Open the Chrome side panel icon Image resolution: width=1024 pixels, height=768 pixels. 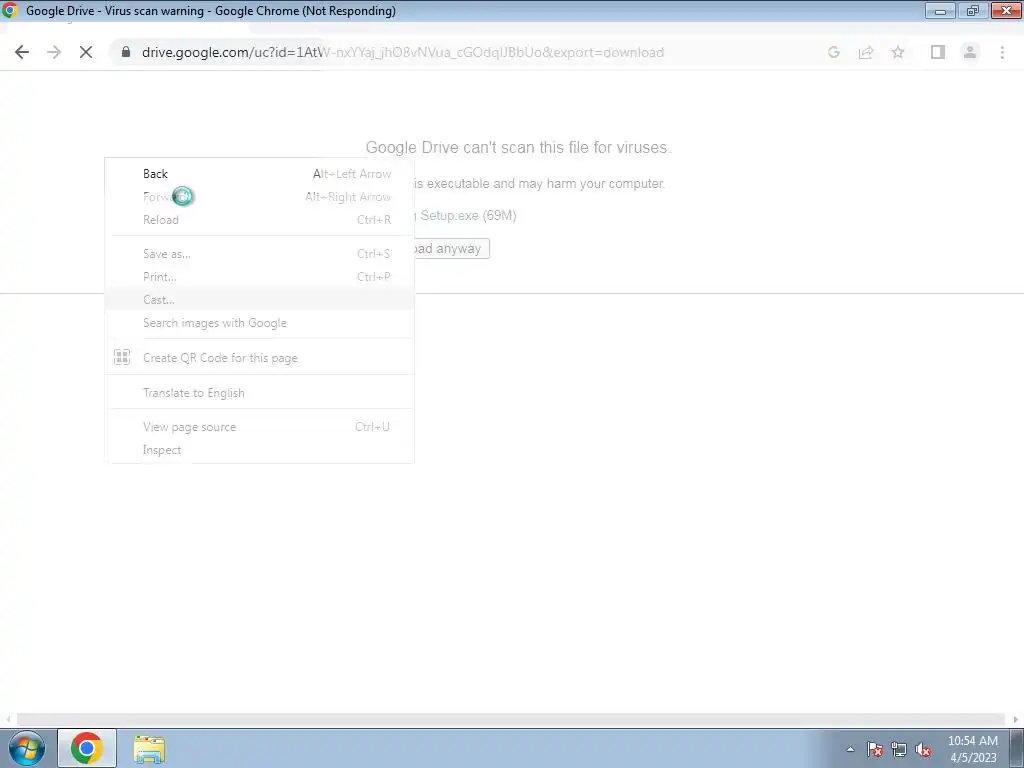[938, 52]
